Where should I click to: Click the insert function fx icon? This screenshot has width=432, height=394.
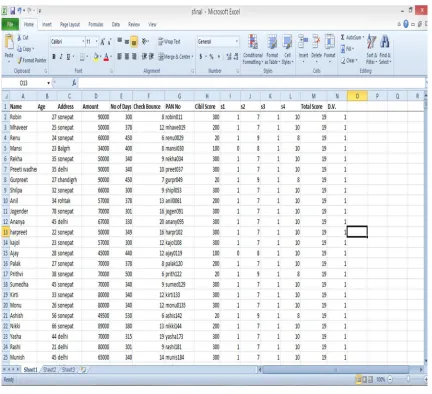pos(74,83)
